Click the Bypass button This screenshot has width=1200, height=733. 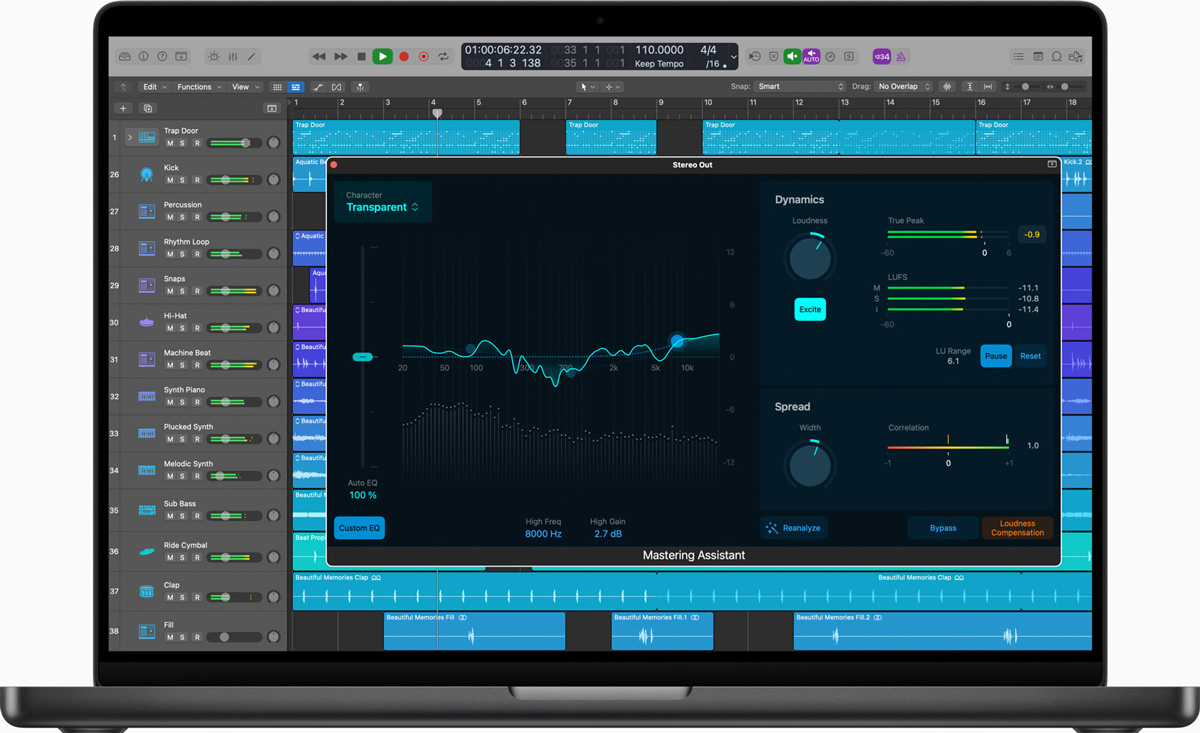943,528
